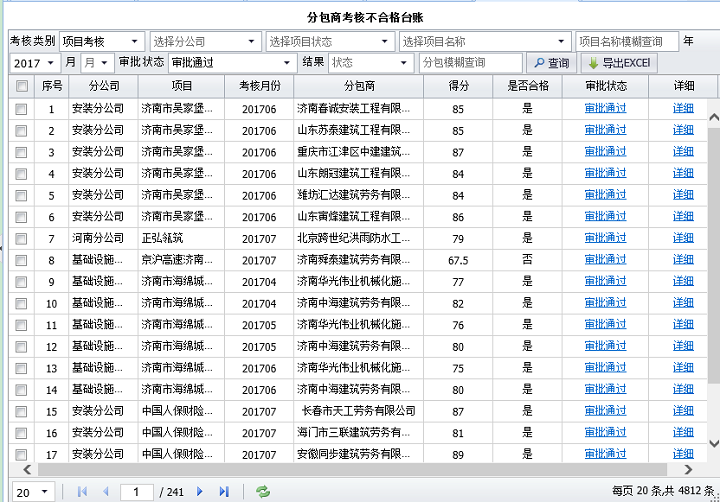This screenshot has height=502, width=720.
Task: Expand 选择项目名称 dropdown
Action: 485,41
